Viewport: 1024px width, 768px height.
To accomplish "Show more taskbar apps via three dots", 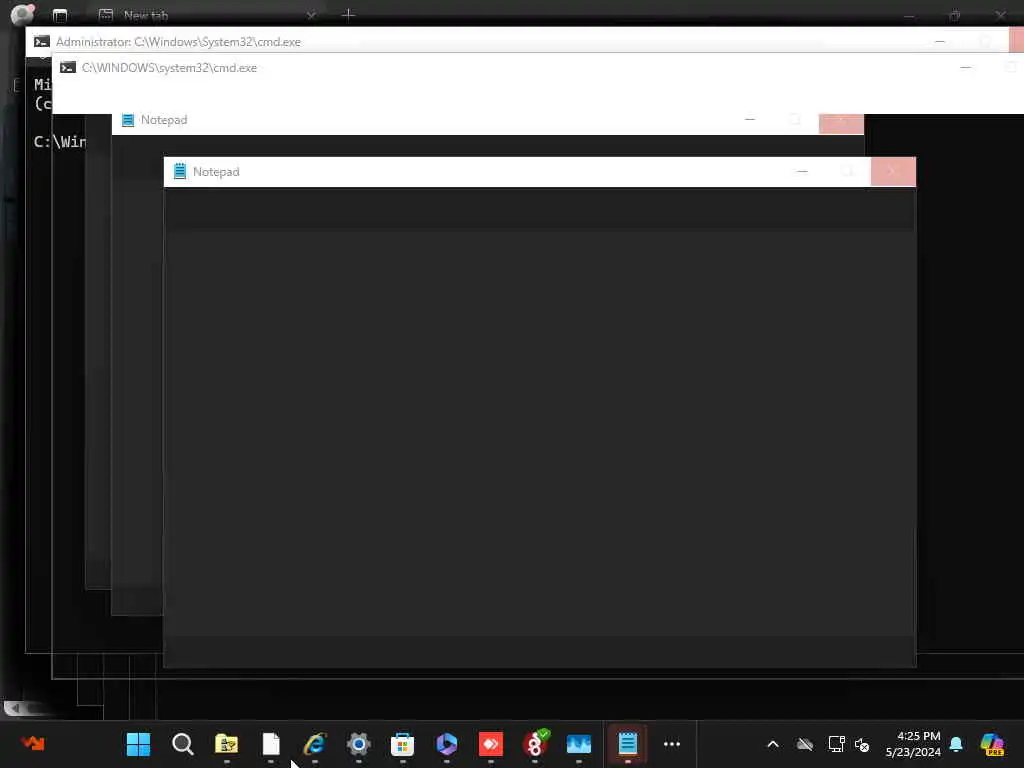I will click(x=672, y=744).
